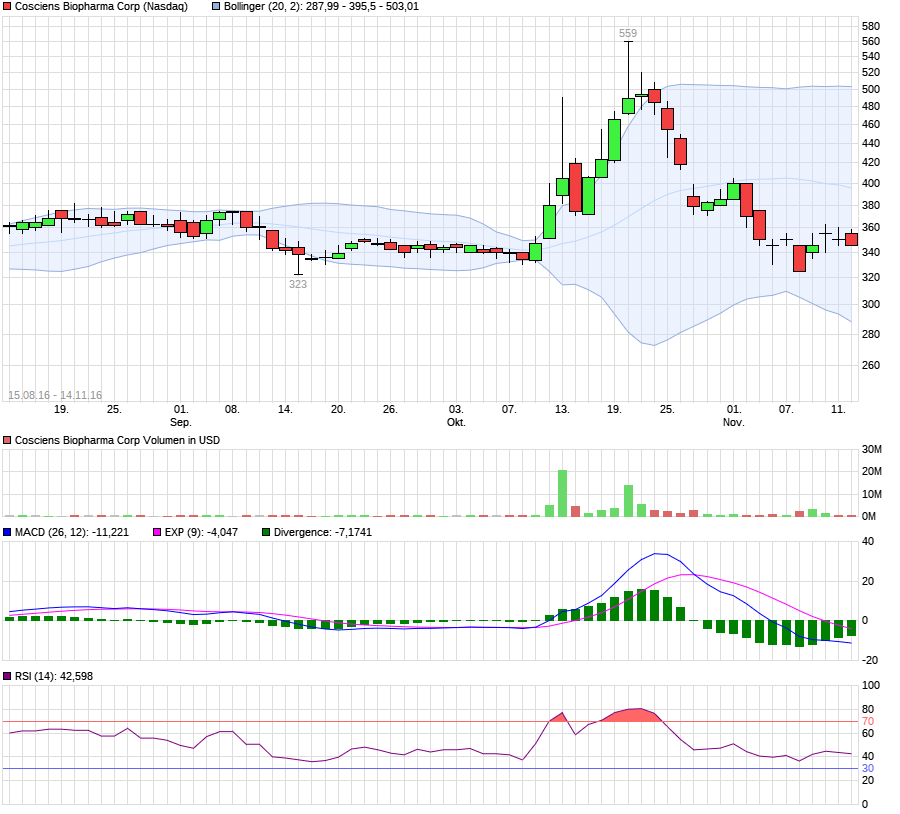The height and width of the screenshot is (814, 900).
Task: Click the Sep. month label on axis
Action: (x=181, y=422)
